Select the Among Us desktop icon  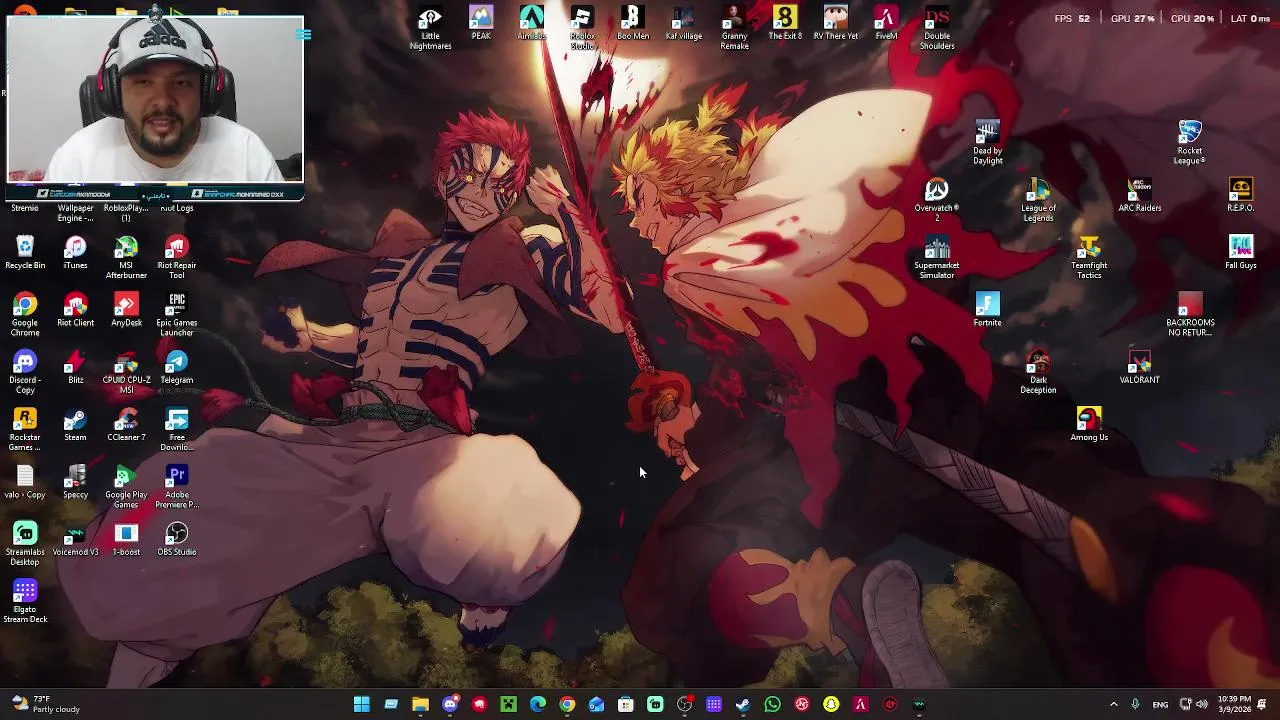[1089, 424]
